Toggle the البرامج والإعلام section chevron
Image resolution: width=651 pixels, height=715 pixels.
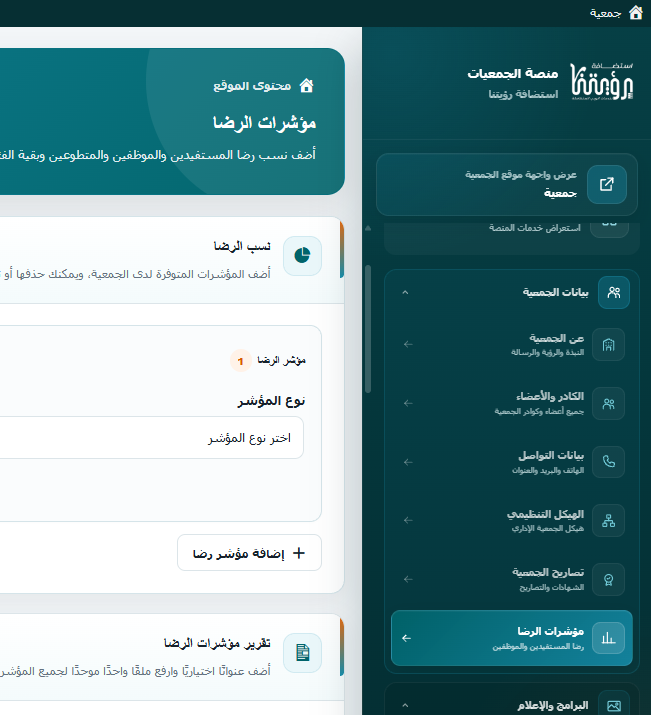[x=405, y=705]
